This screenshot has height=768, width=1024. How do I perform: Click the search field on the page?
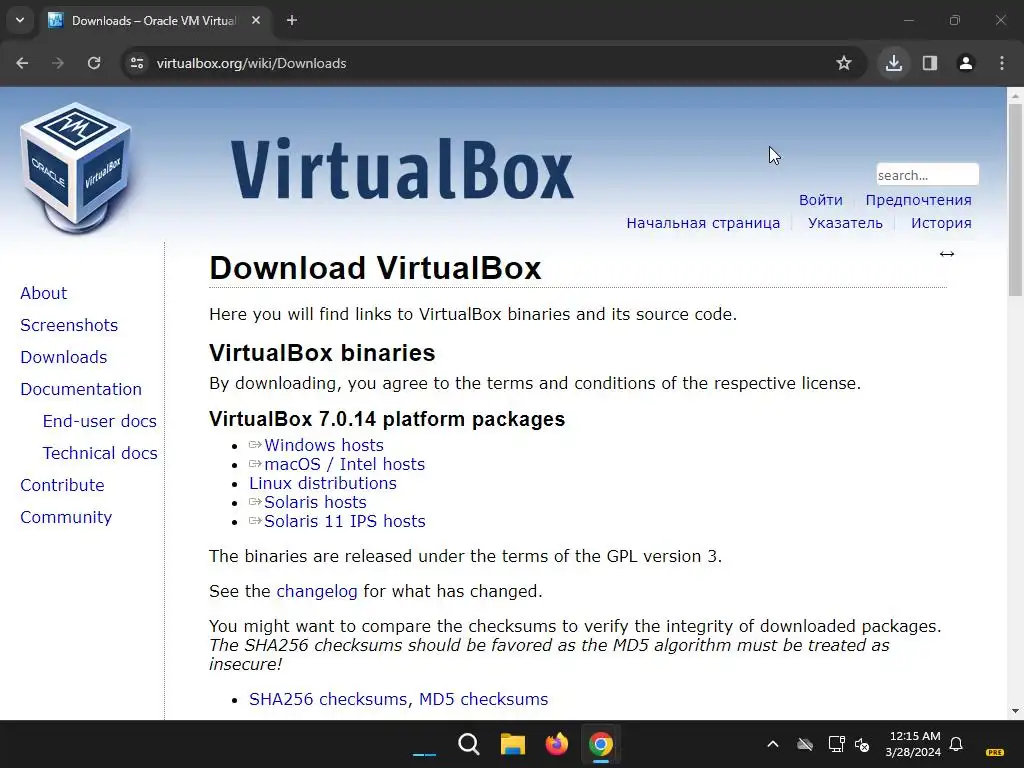pos(927,175)
